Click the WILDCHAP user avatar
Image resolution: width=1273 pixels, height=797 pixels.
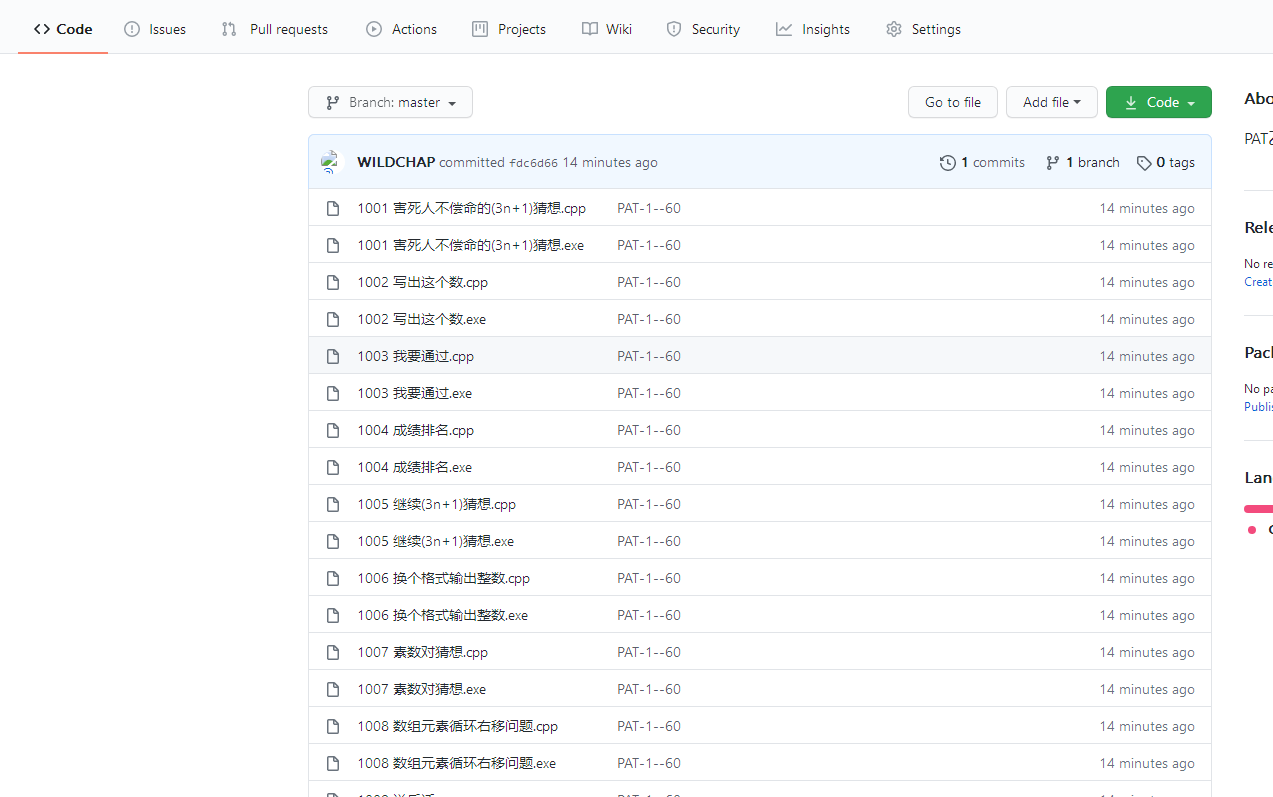(333, 162)
